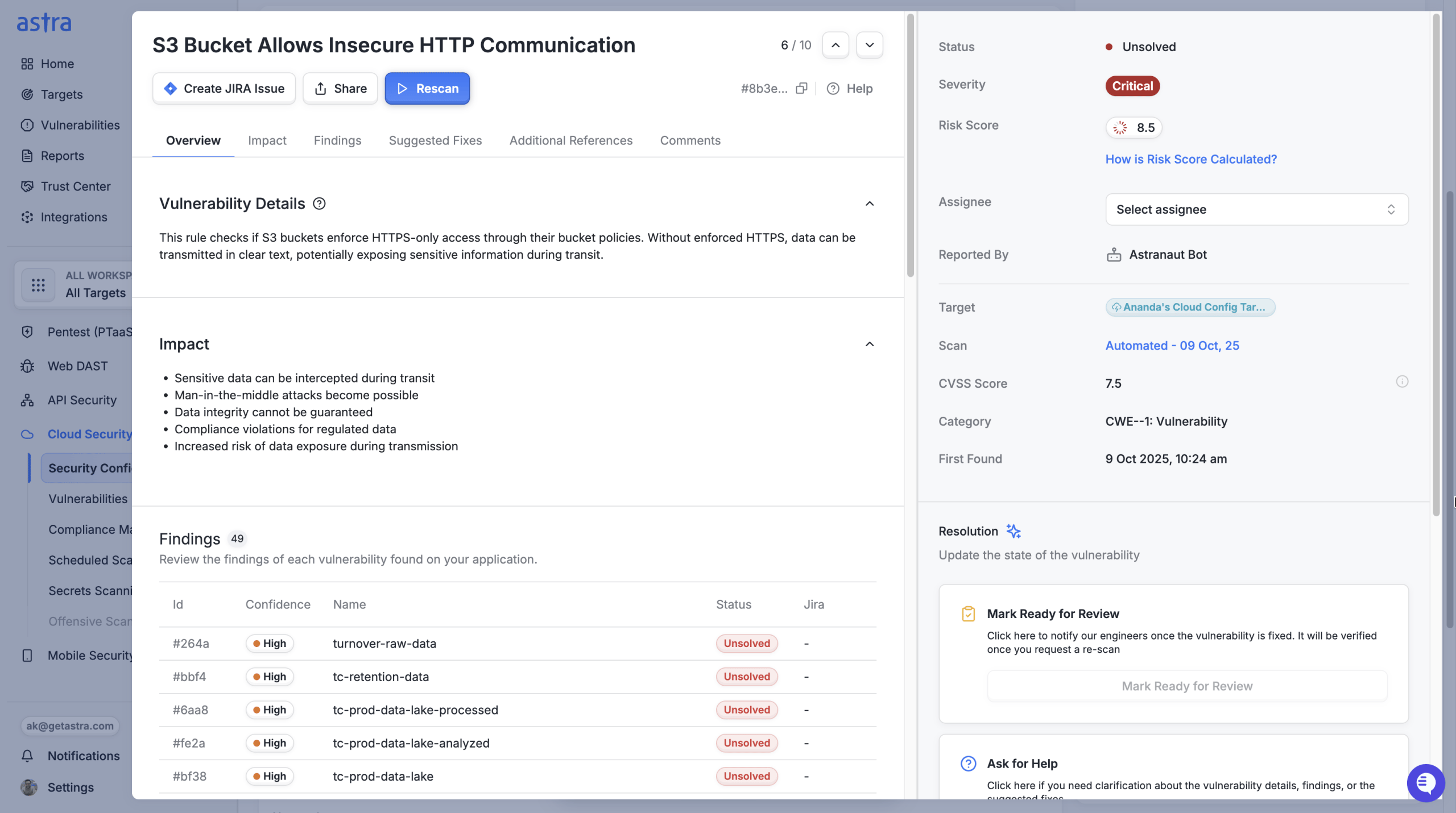Select Compliance sub-item in sidebar
This screenshot has width=1456, height=813.
tap(89, 529)
